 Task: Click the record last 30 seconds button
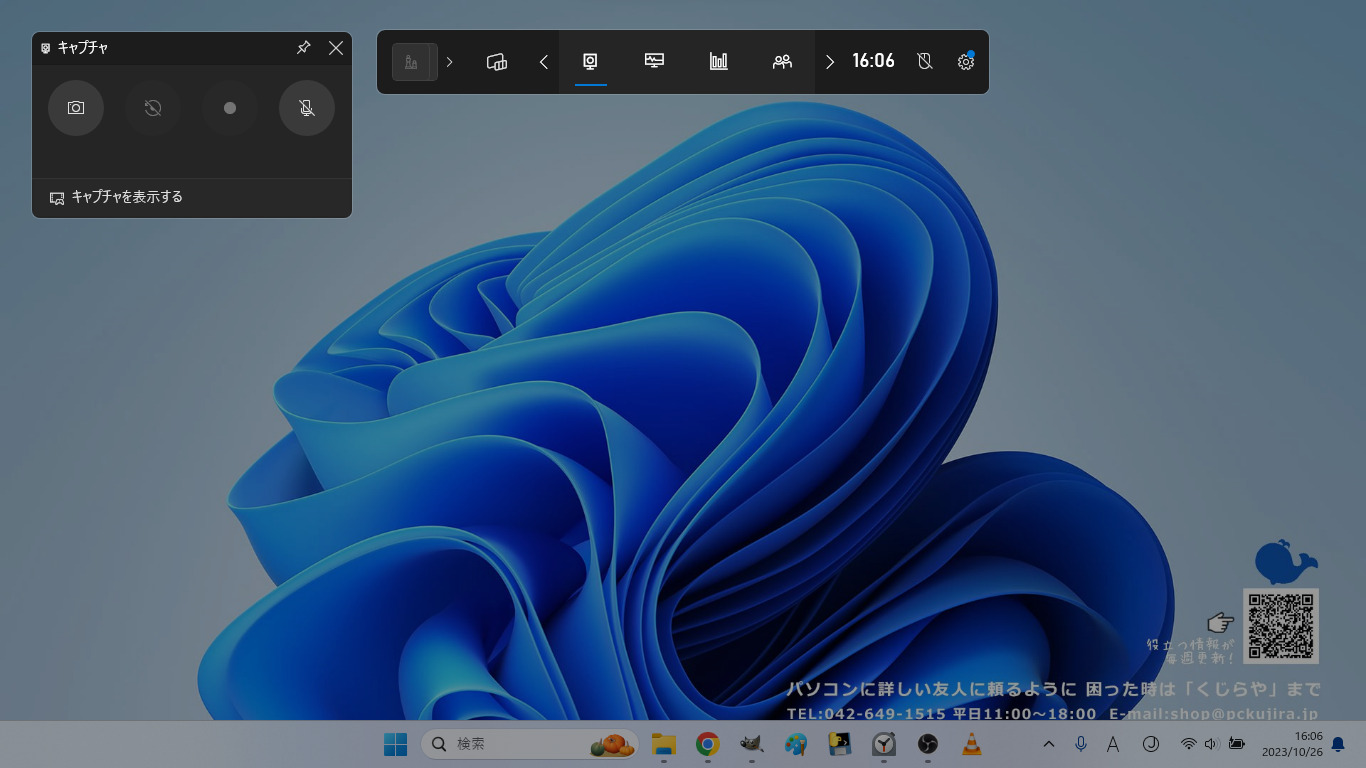point(153,108)
